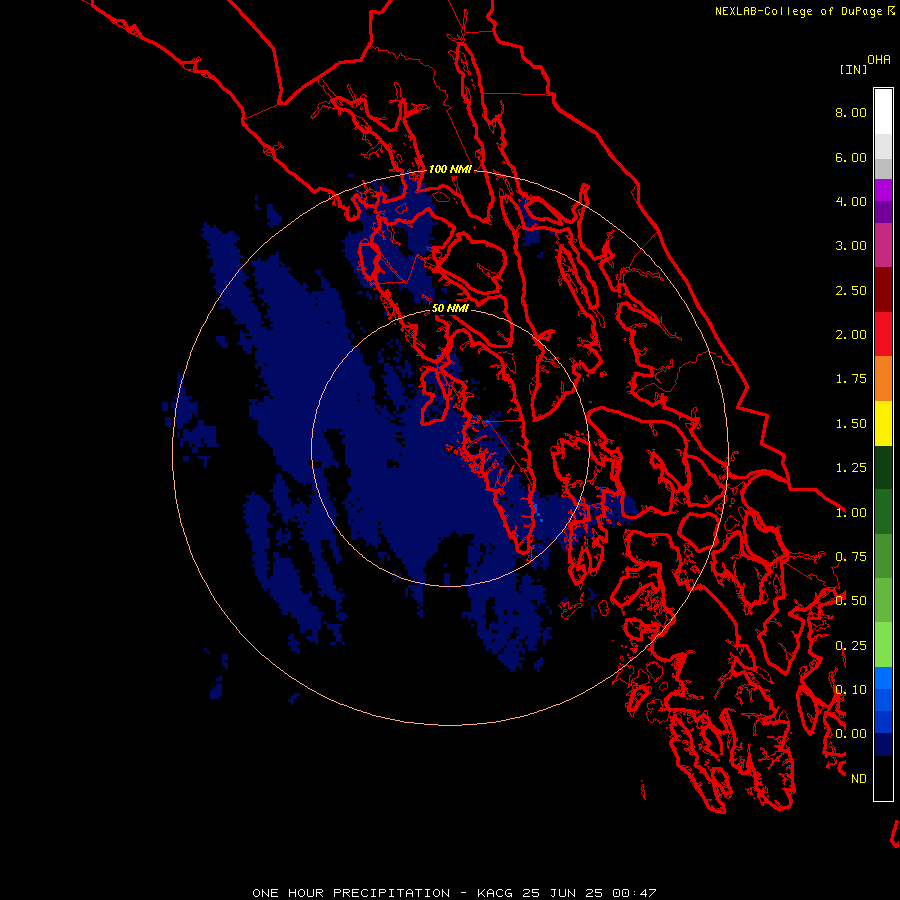Click the 3.00 legend value
This screenshot has height=900, width=900.
coord(851,246)
